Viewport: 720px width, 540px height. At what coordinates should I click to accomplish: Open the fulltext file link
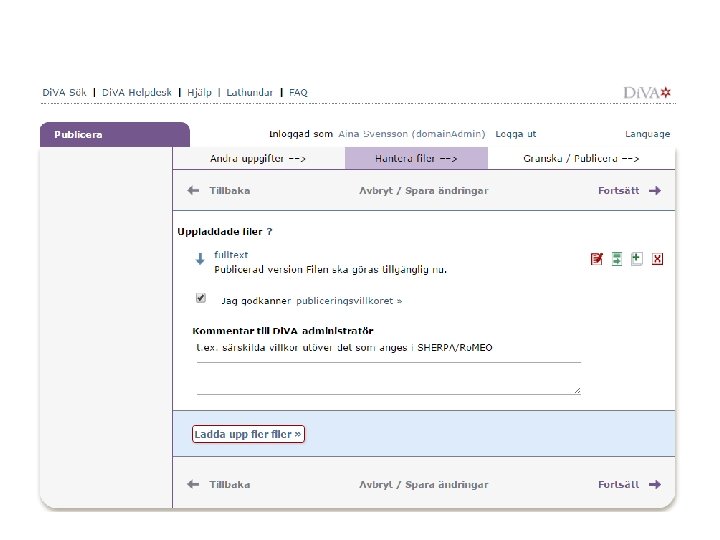[x=231, y=254]
